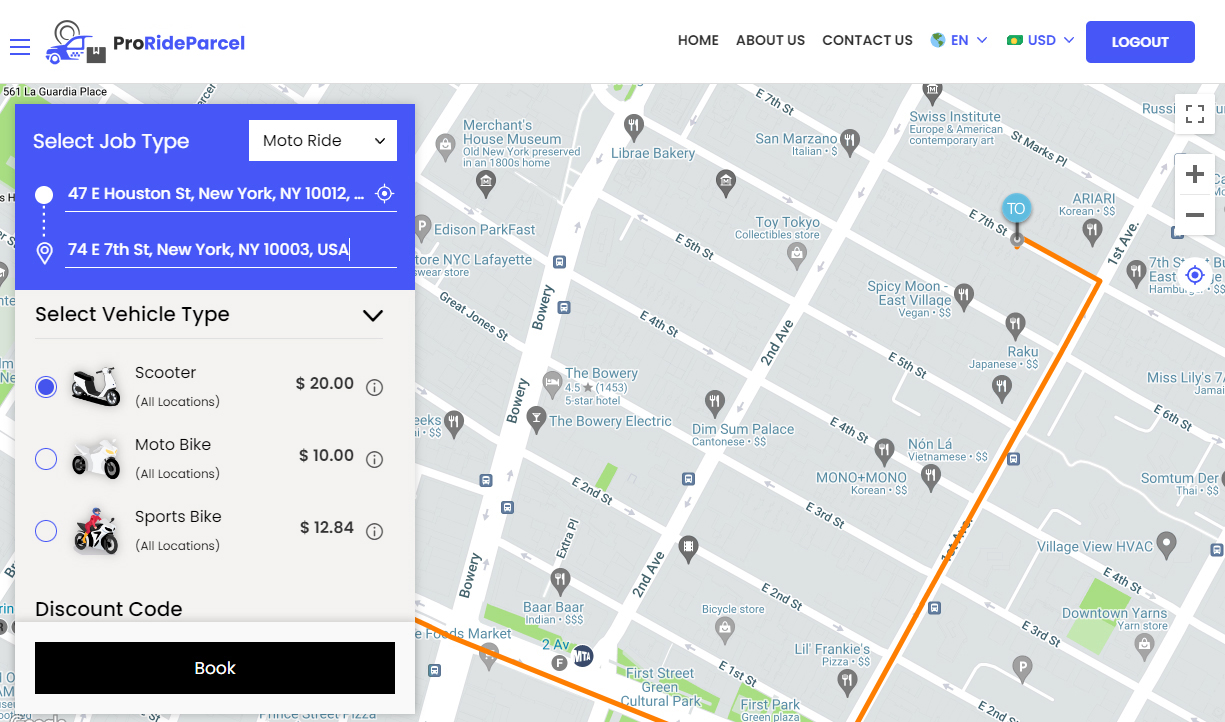Open ARIARI restaurant pin
This screenshot has height=722, width=1225.
(x=1092, y=231)
